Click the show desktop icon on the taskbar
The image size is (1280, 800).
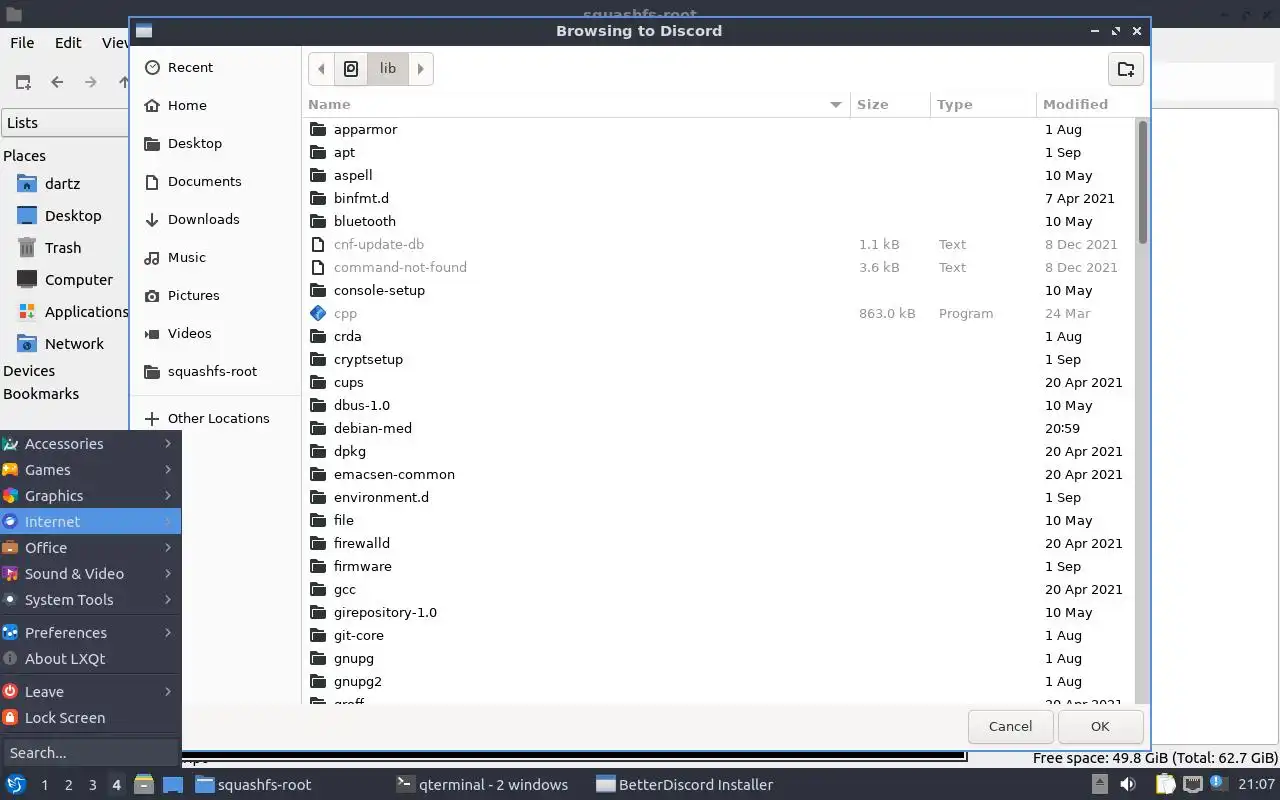click(x=172, y=785)
